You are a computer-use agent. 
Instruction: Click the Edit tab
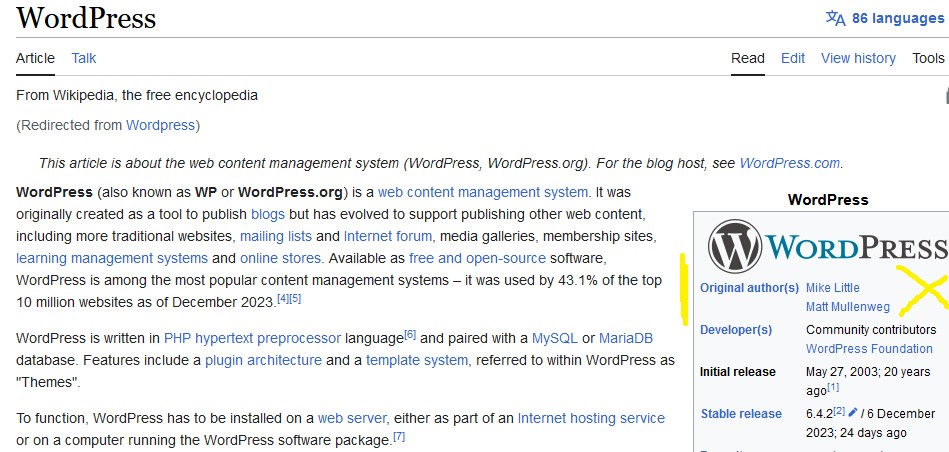click(793, 58)
